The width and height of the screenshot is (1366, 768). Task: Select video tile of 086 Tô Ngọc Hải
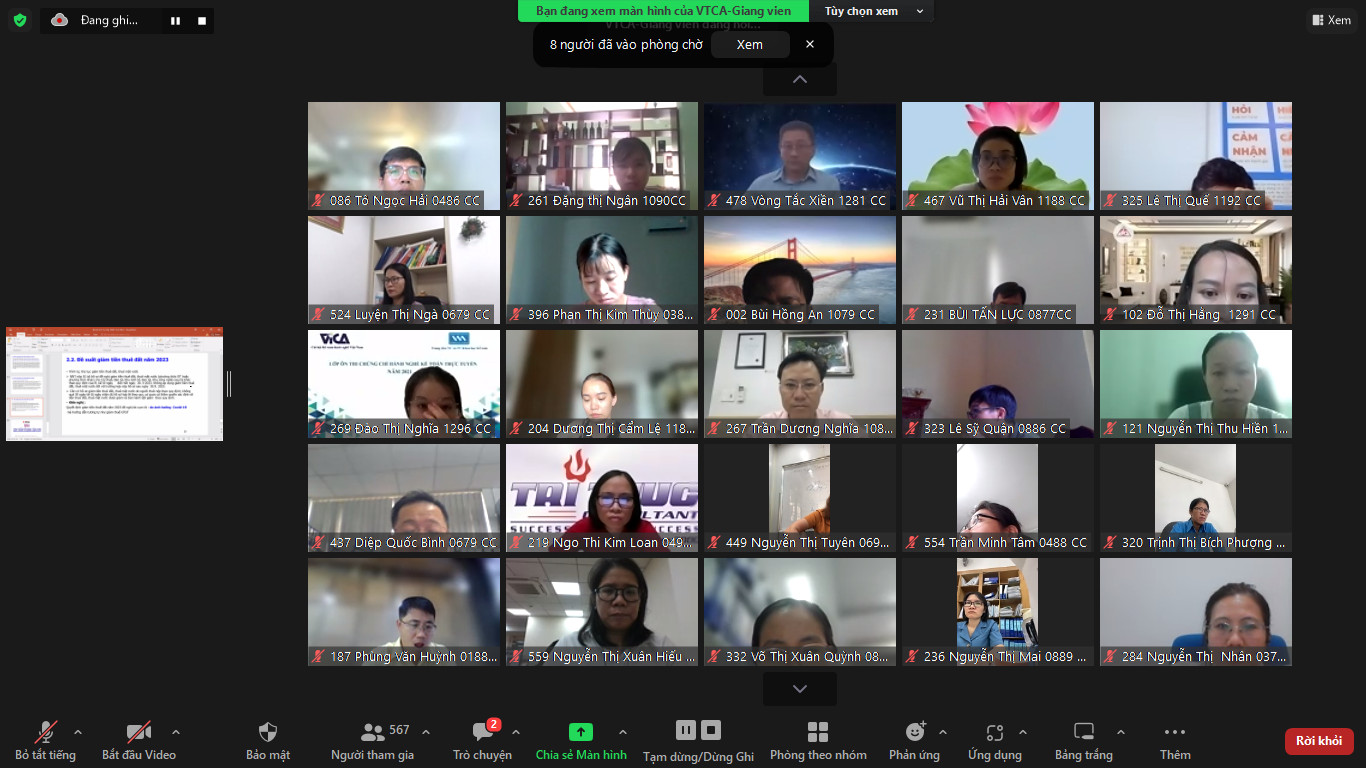404,156
